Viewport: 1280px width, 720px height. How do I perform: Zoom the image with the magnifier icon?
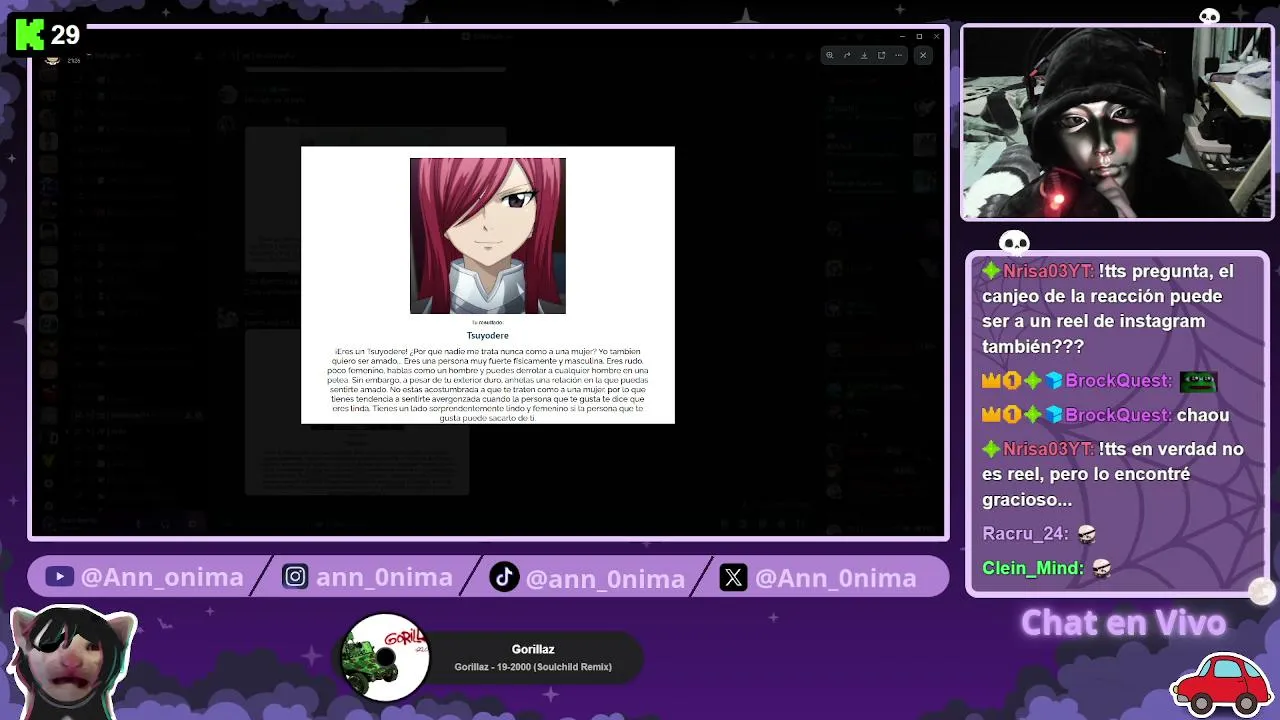click(x=829, y=55)
